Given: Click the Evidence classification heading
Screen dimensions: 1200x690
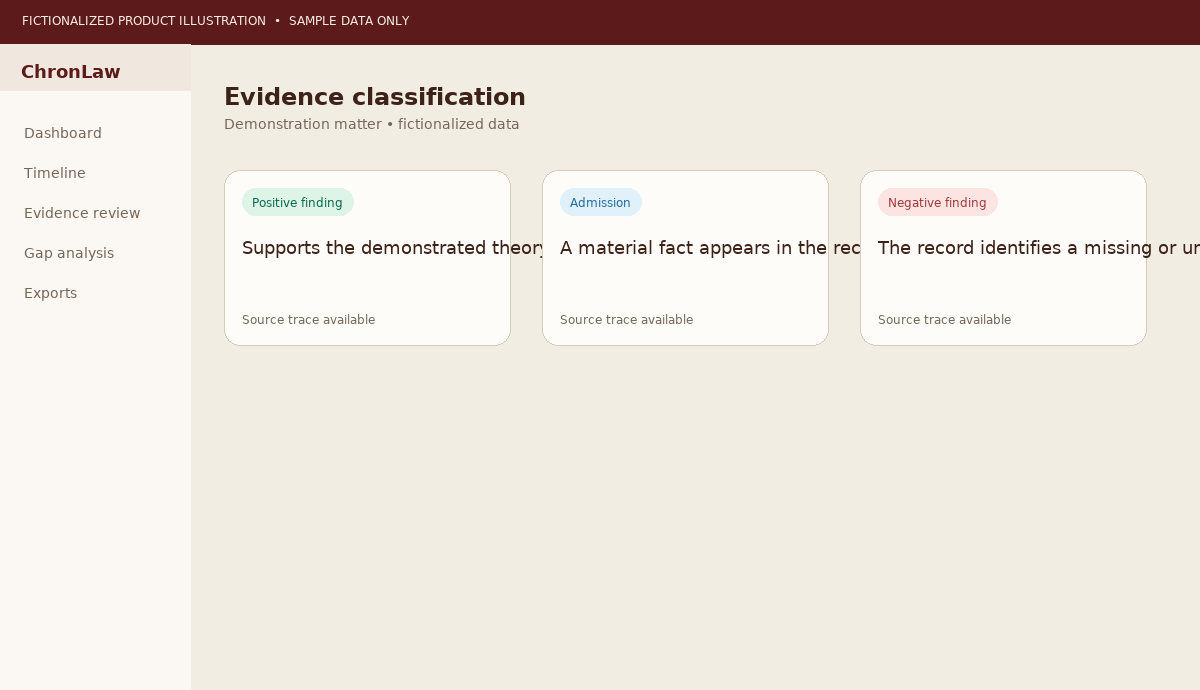Looking at the screenshot, I should (x=375, y=97).
